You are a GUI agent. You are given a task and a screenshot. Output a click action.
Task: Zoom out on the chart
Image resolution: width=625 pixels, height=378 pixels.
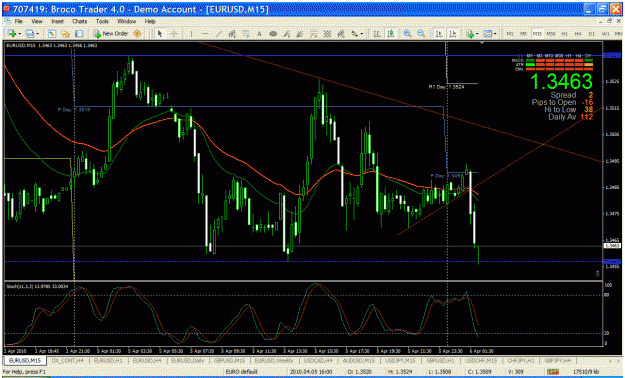click(421, 34)
